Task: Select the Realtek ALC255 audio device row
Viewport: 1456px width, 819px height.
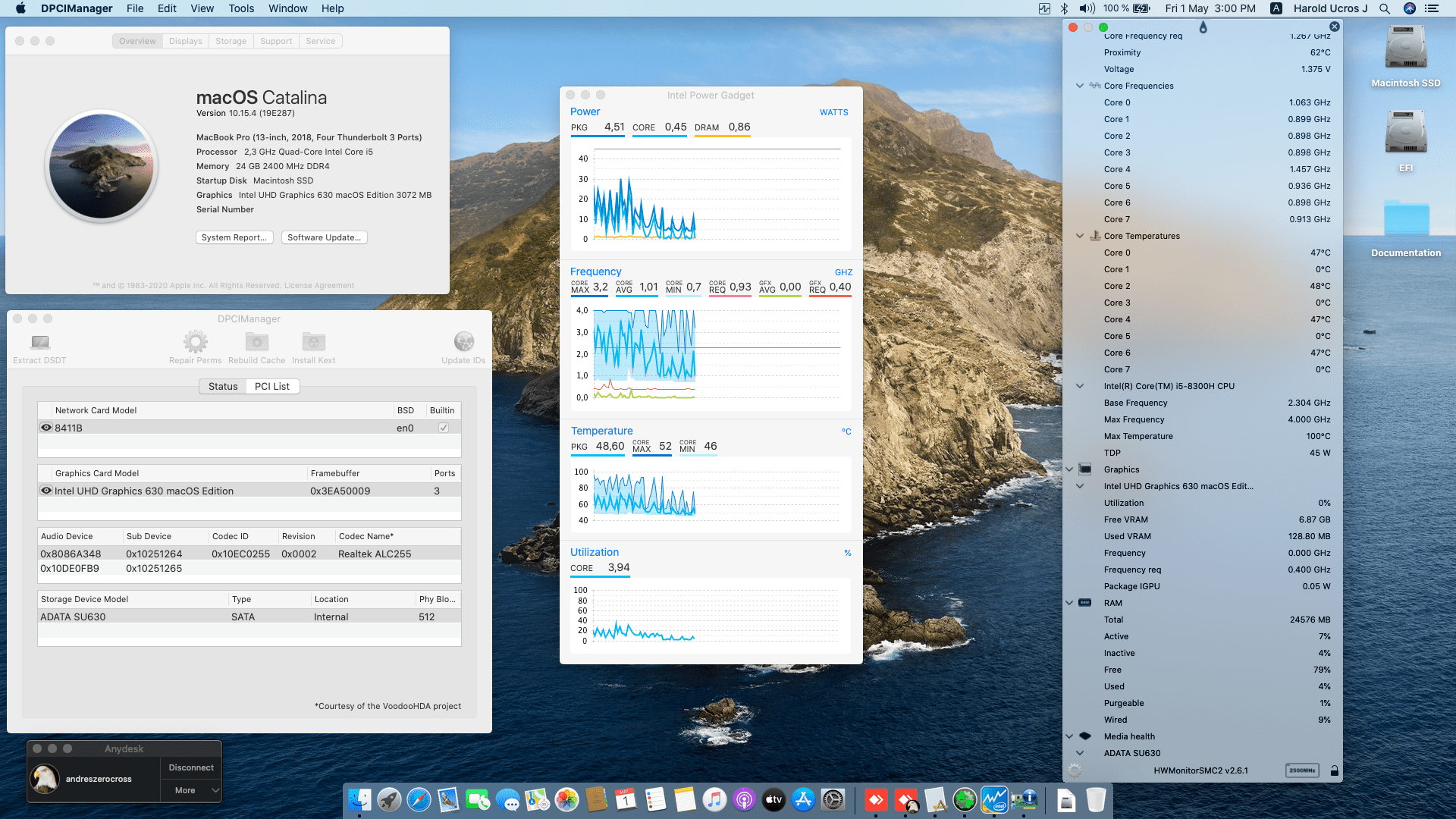Action: click(249, 554)
